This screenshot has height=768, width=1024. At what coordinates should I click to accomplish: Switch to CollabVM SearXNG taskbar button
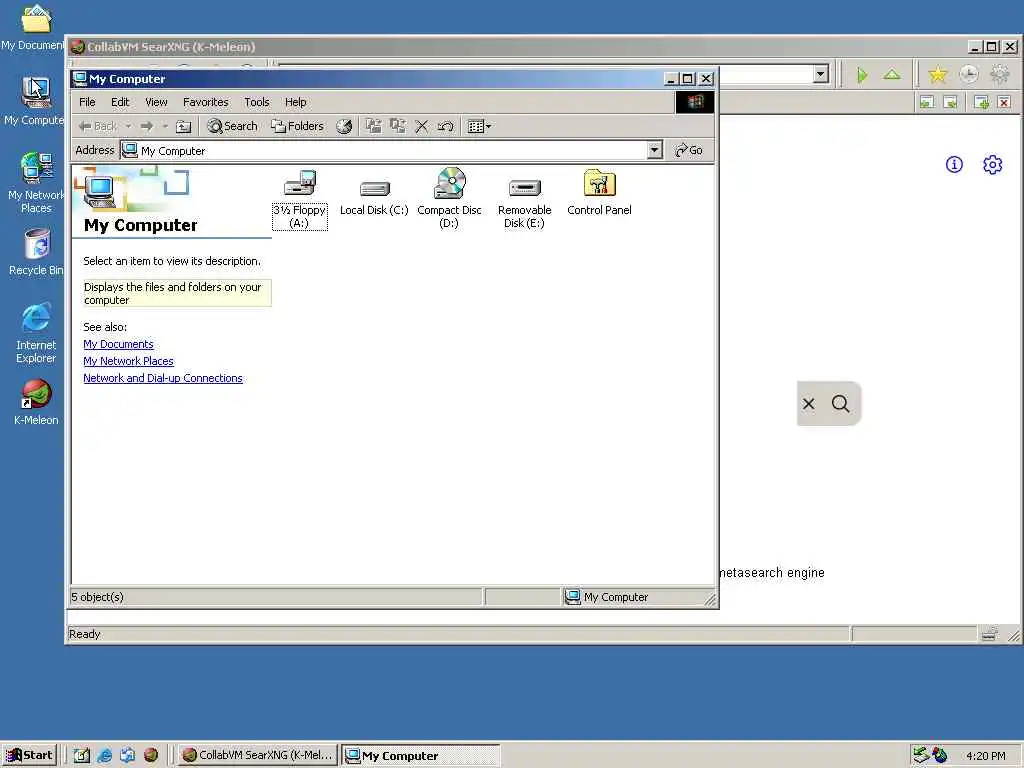click(258, 756)
